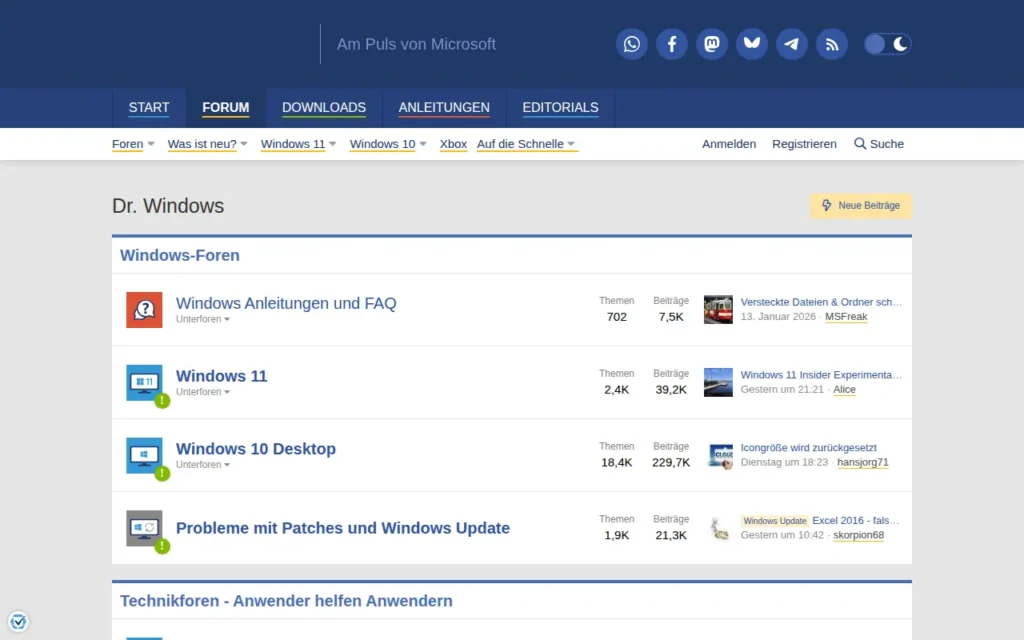1024x640 pixels.
Task: Open the Icongröße wird zurückgesetzt thread
Action: [x=808, y=447]
